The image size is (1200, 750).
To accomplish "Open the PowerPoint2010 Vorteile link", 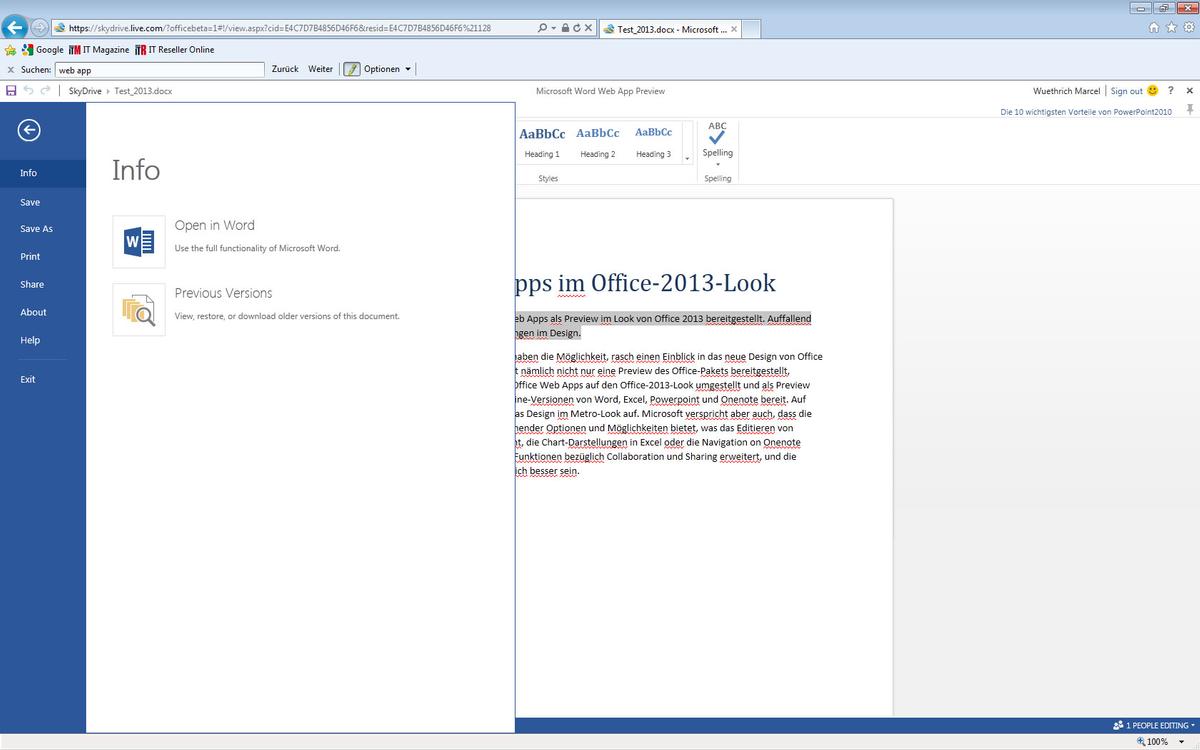I will 1085,112.
